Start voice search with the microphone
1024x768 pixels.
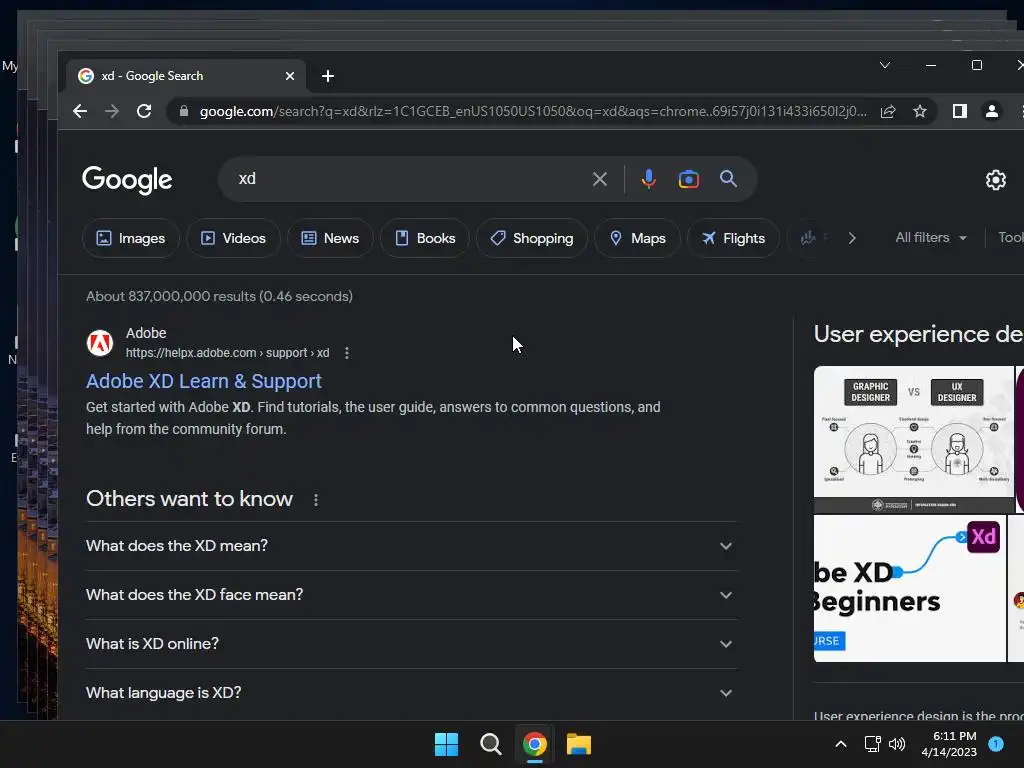648,179
